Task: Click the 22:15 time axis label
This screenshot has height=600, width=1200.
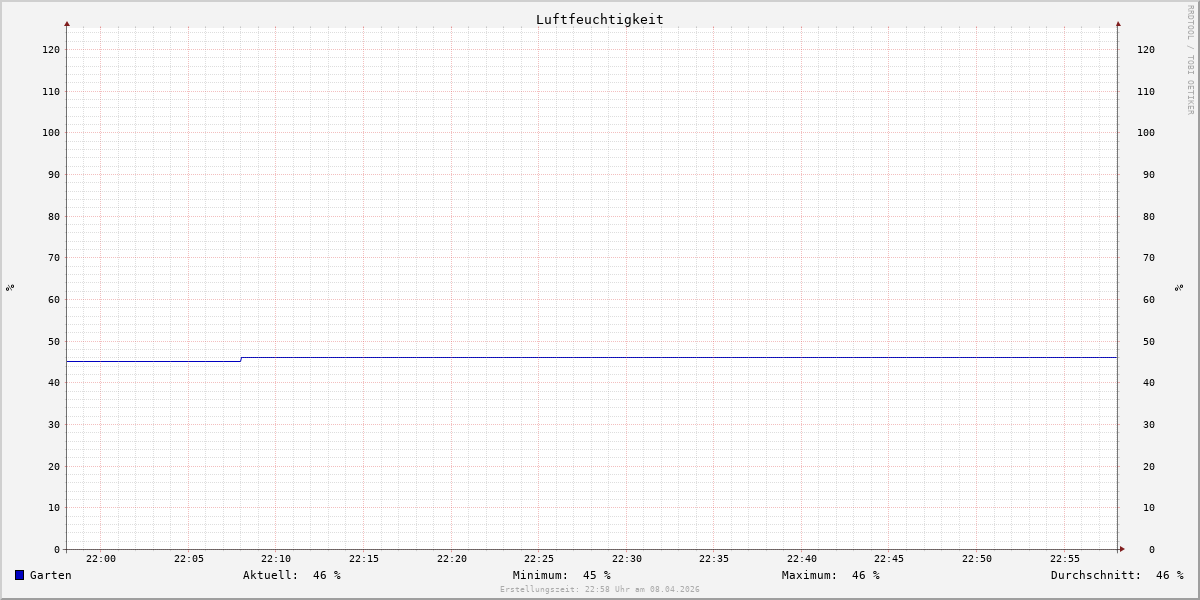Action: click(364, 559)
